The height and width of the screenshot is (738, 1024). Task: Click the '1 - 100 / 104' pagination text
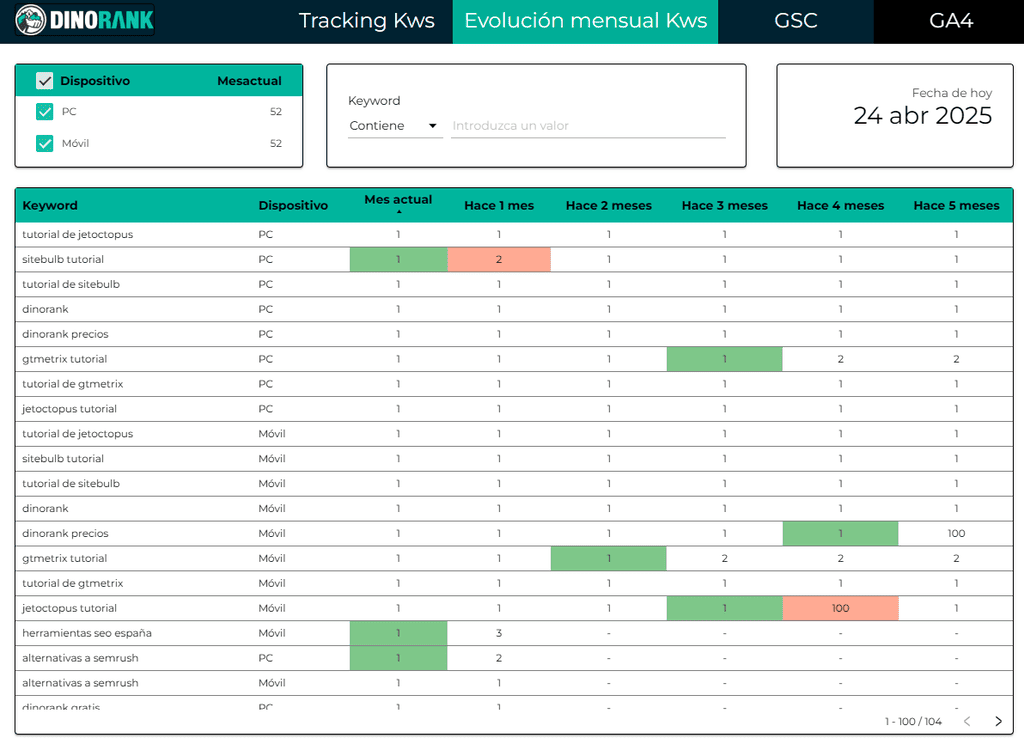pos(913,721)
